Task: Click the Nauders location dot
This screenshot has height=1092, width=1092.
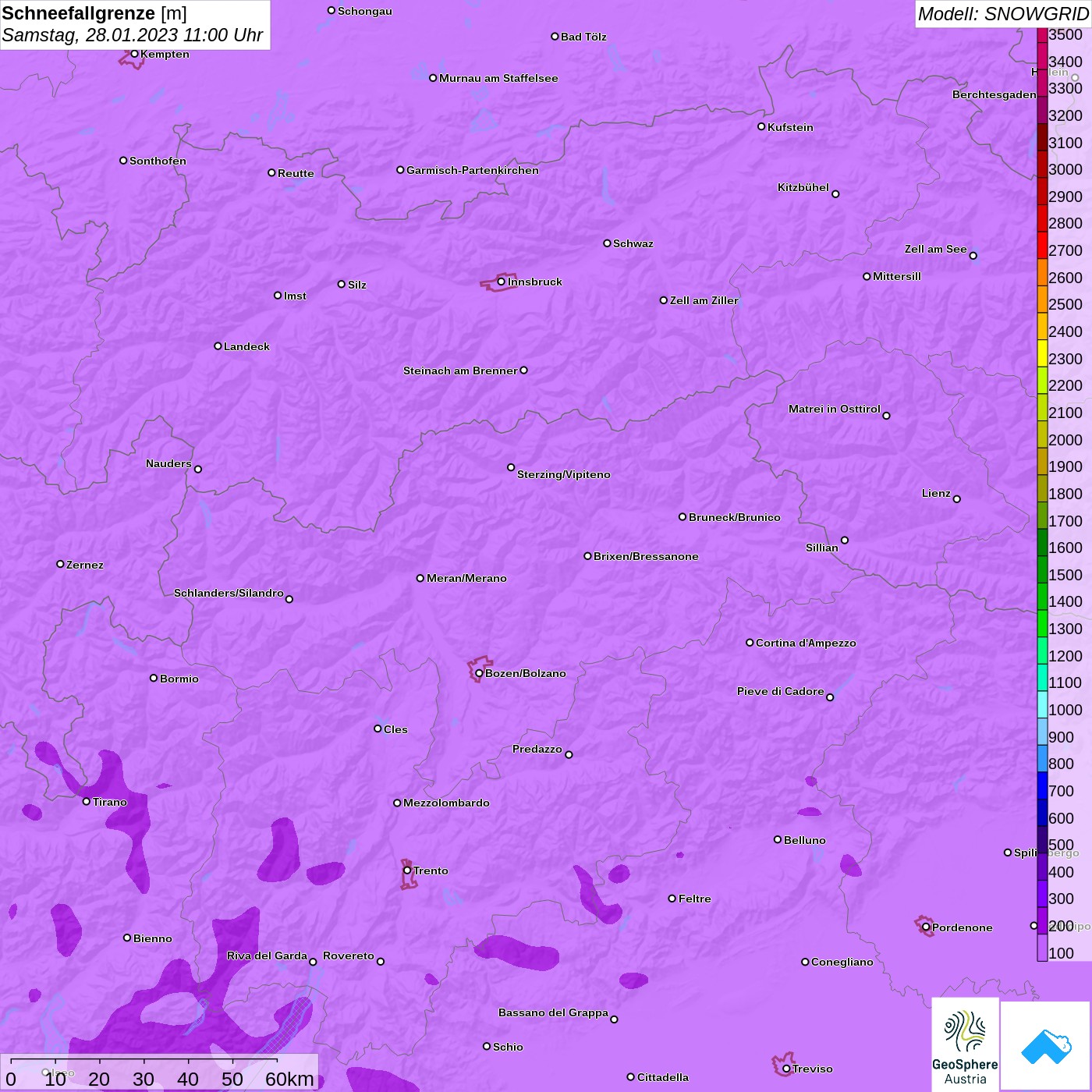Action: coord(198,469)
